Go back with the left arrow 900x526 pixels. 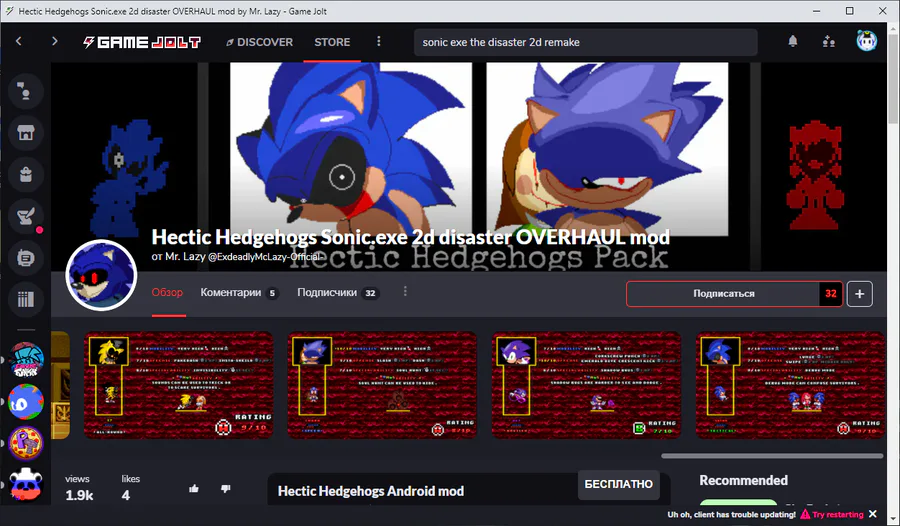[x=19, y=41]
